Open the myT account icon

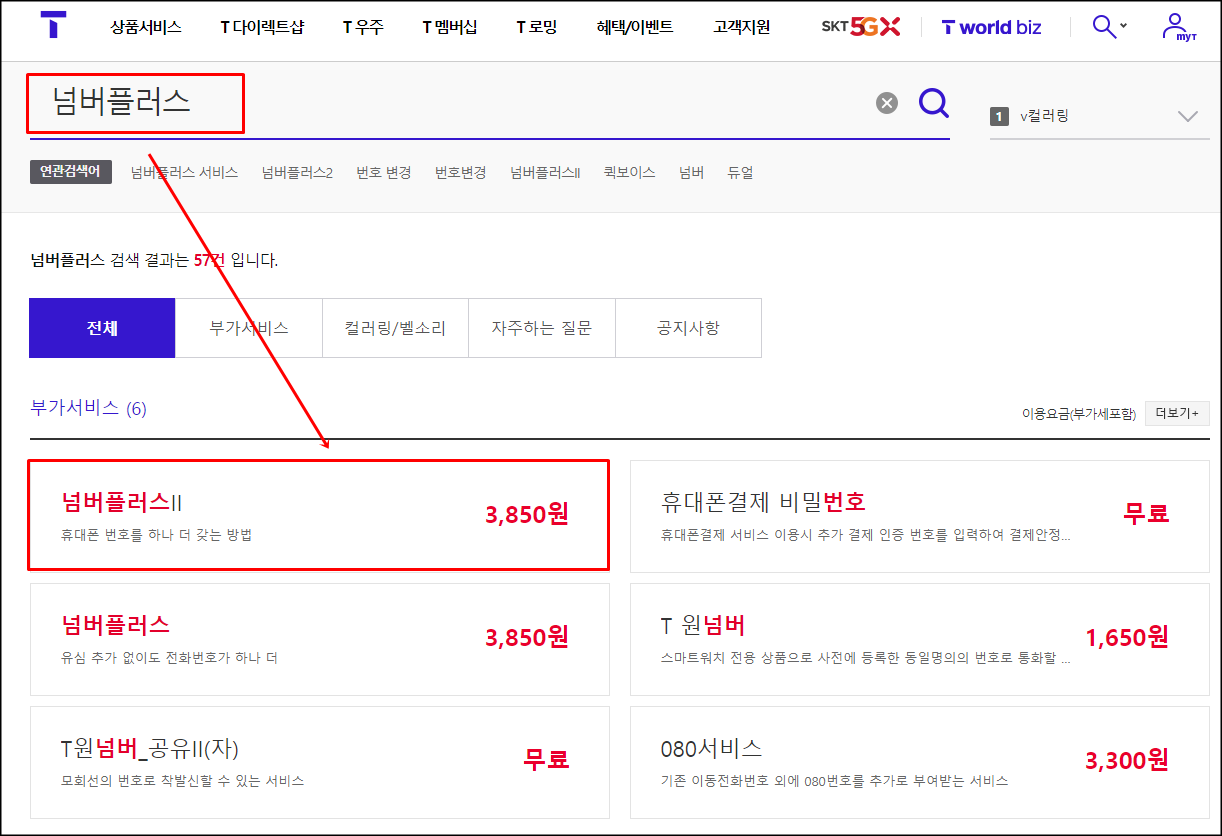click(x=1178, y=27)
